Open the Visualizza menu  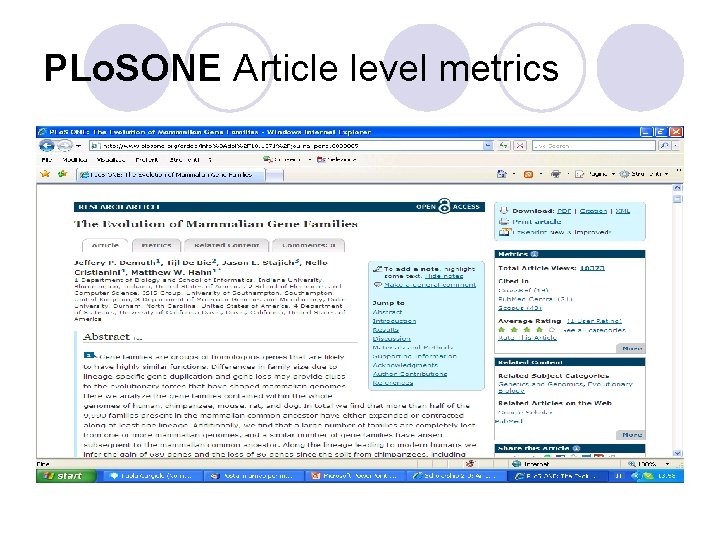click(x=111, y=160)
